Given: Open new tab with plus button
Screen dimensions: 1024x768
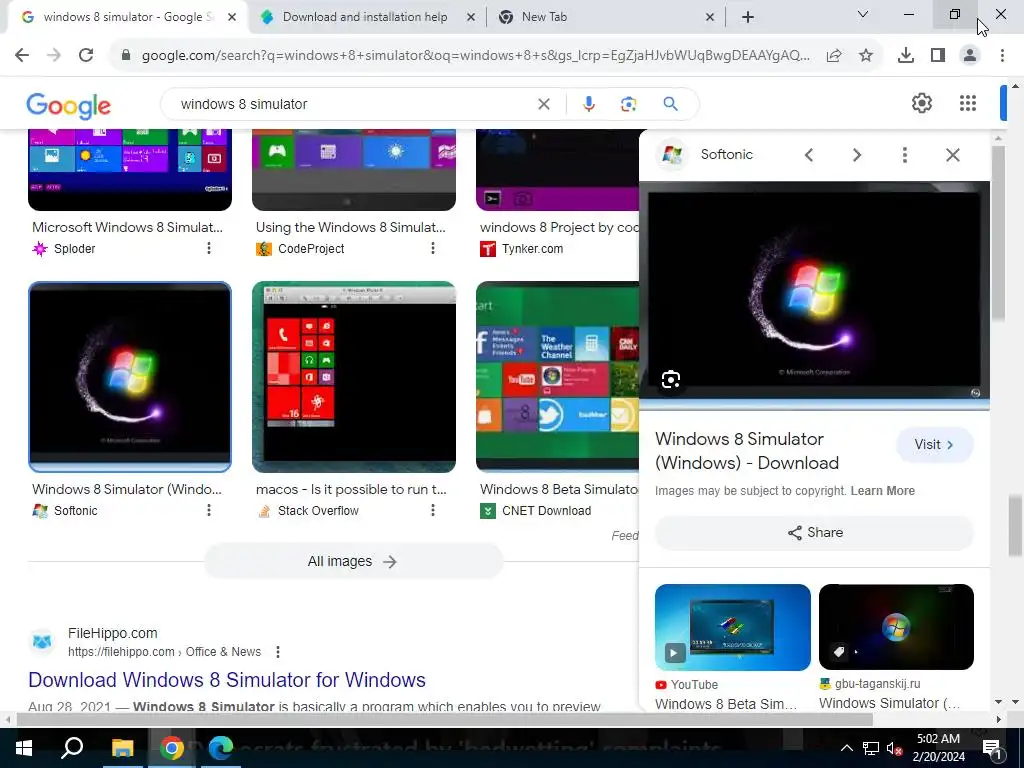Looking at the screenshot, I should (x=748, y=17).
